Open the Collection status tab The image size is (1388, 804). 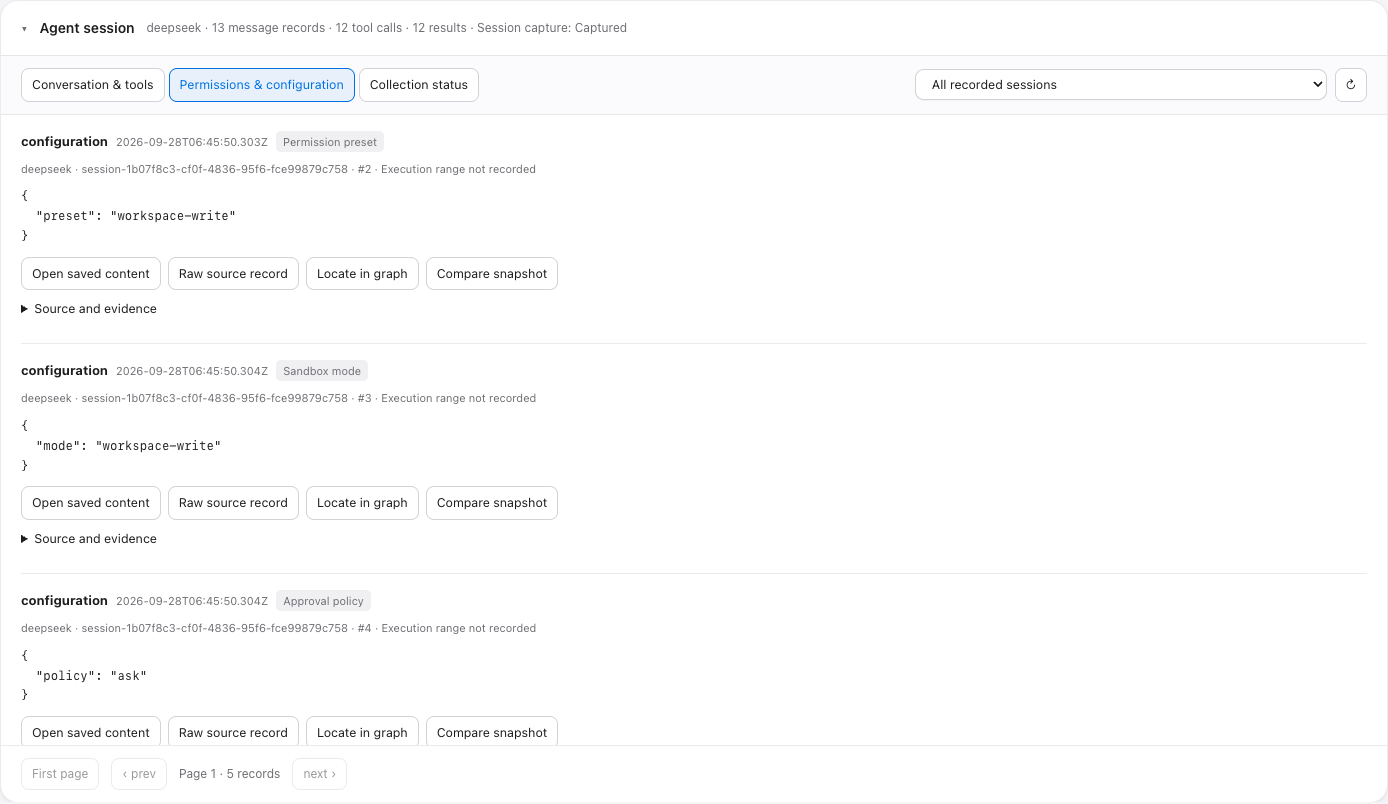(x=419, y=85)
